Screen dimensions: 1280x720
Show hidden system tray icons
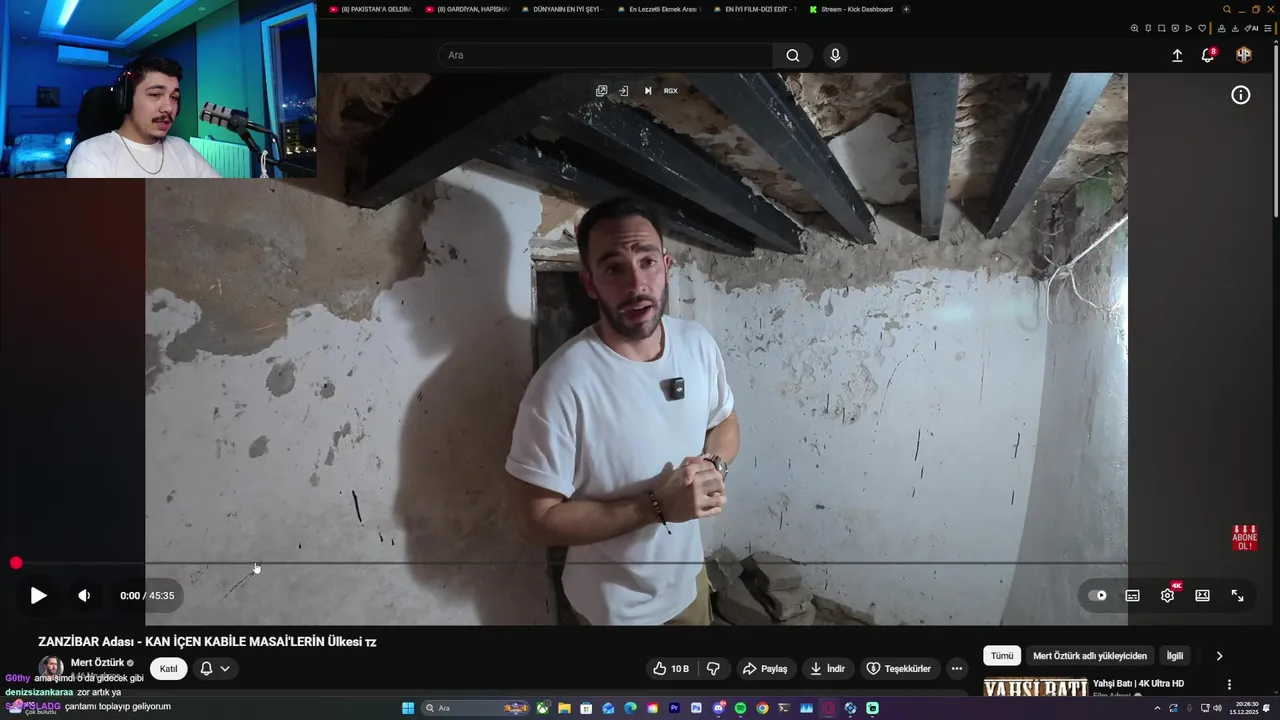1157,708
